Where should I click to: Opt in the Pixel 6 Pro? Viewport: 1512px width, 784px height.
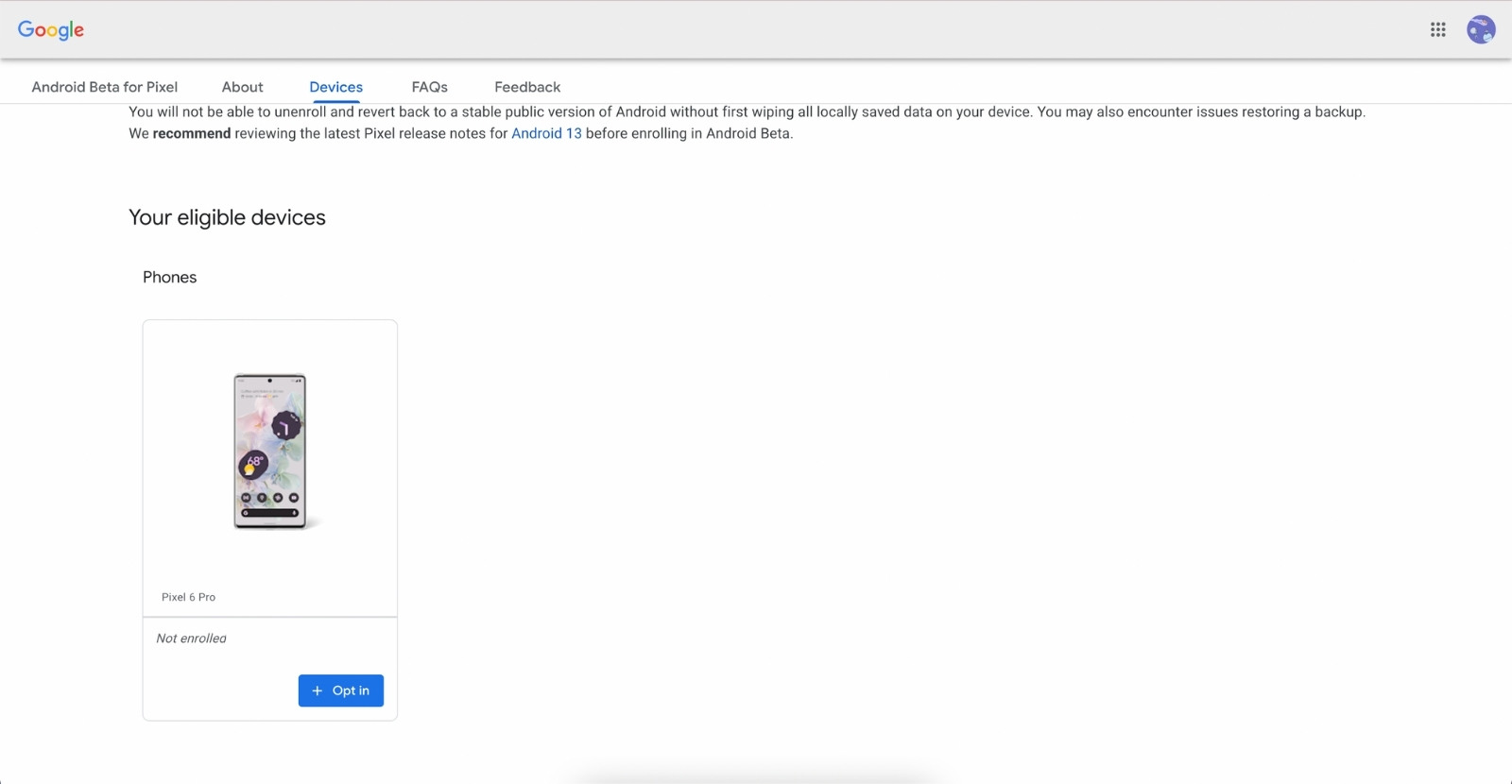341,690
